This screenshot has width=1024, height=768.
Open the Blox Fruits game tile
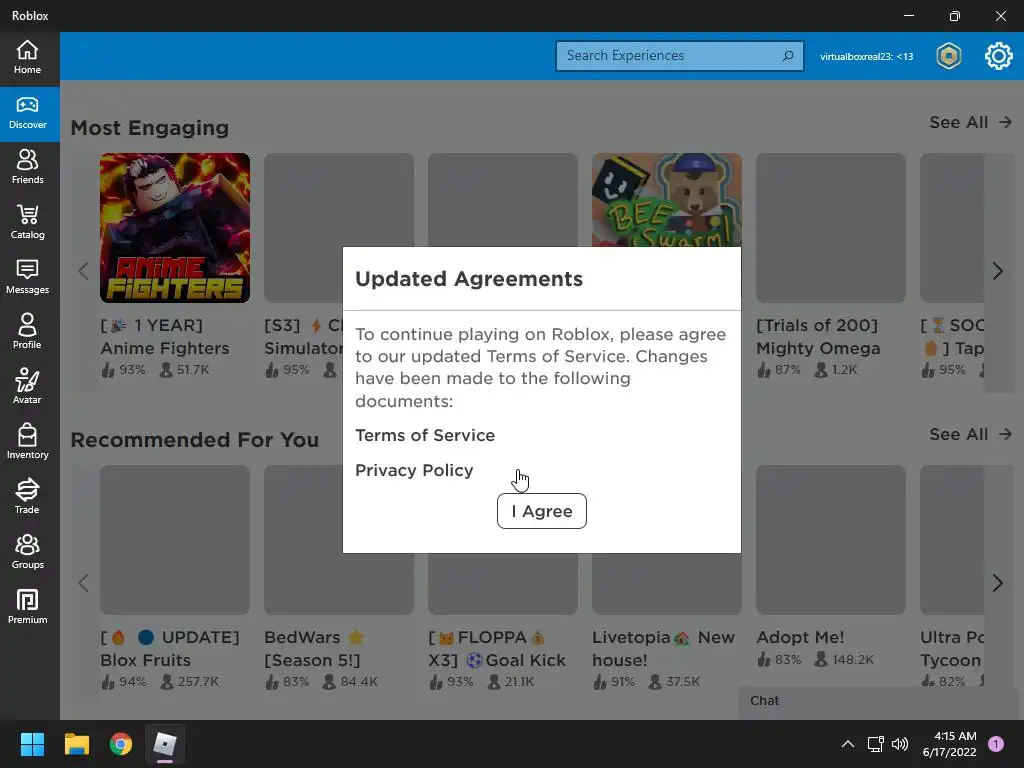click(x=175, y=540)
